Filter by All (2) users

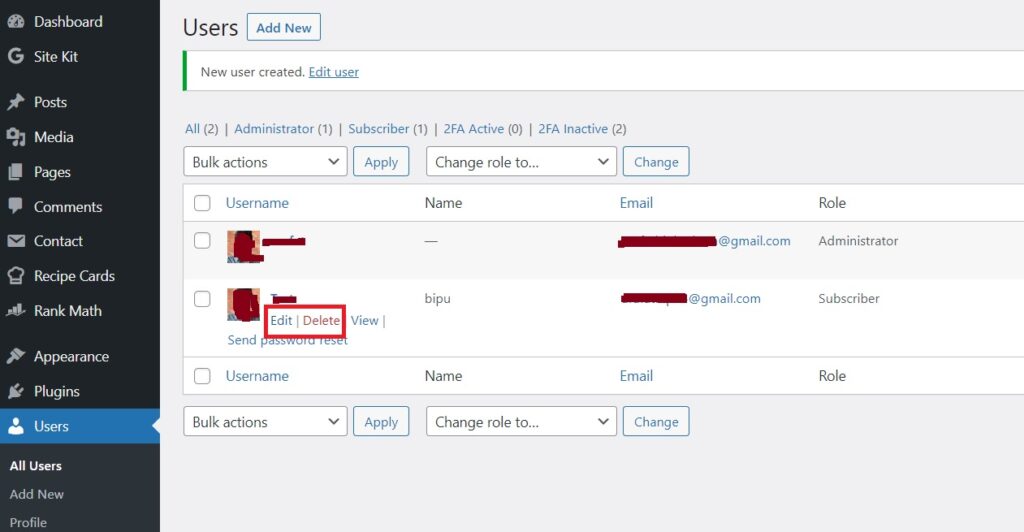(x=201, y=129)
